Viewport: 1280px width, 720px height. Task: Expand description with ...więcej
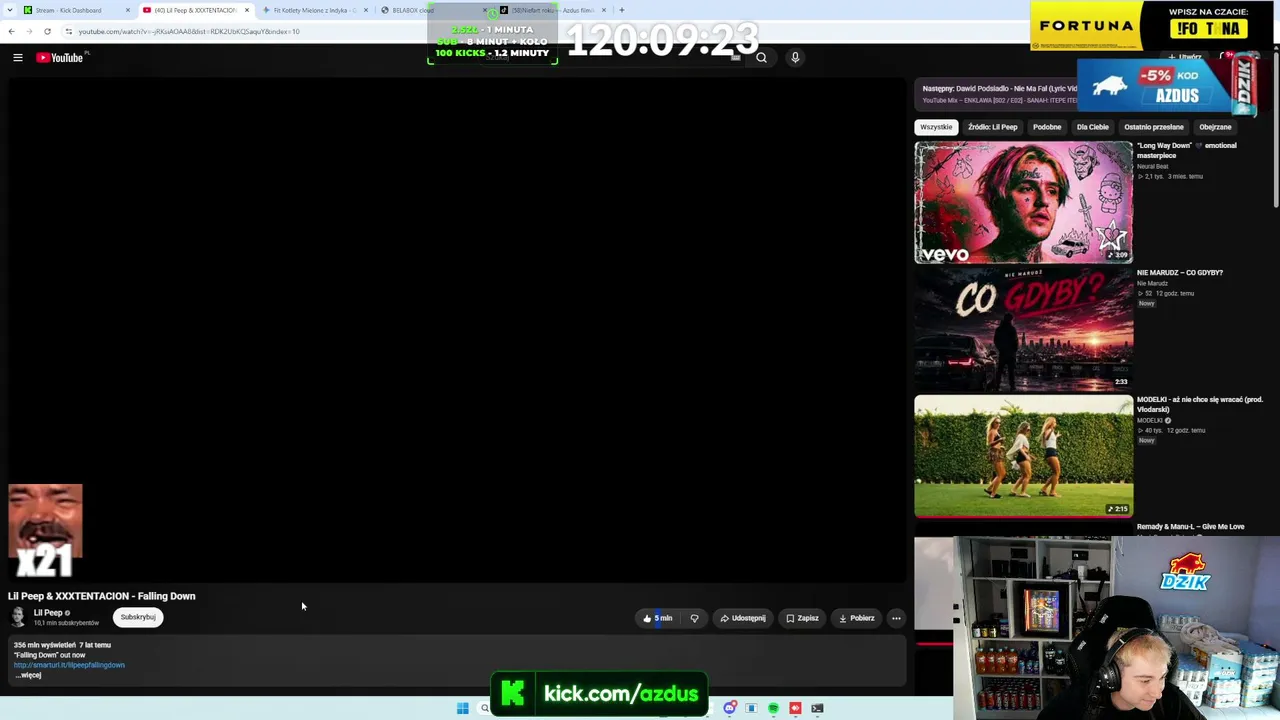28,675
